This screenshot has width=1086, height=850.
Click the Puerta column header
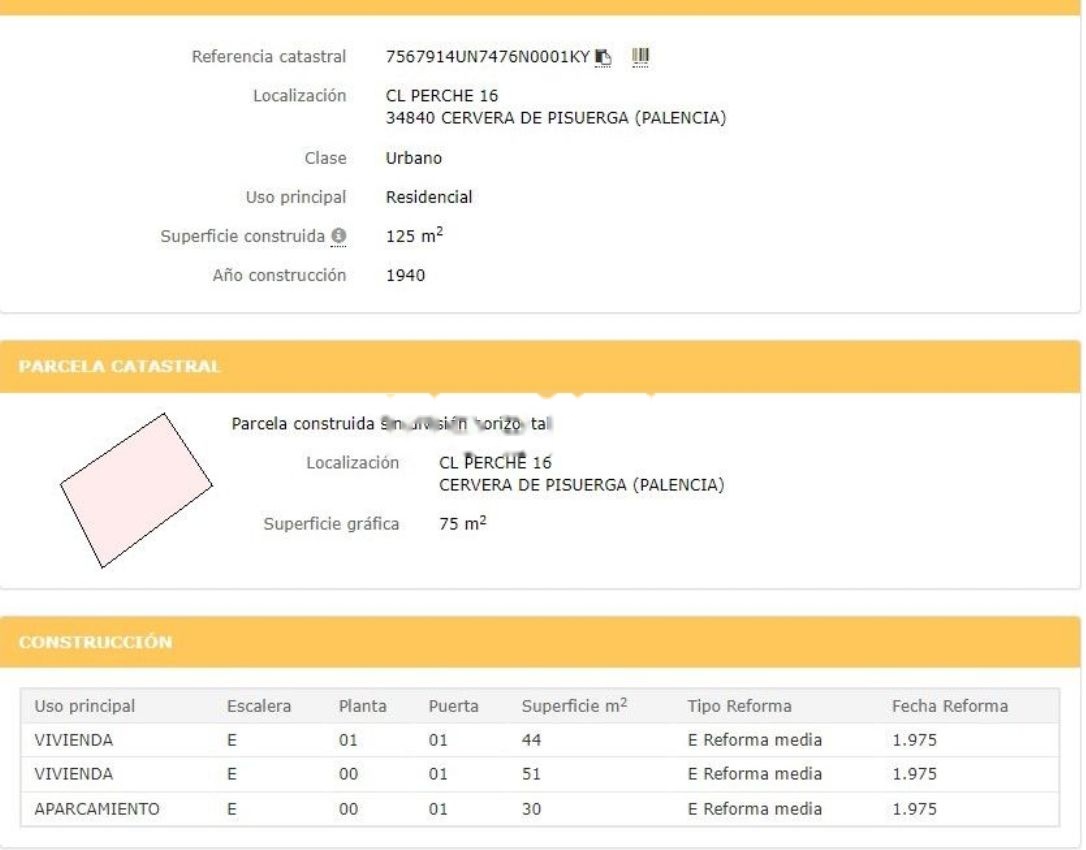(453, 706)
